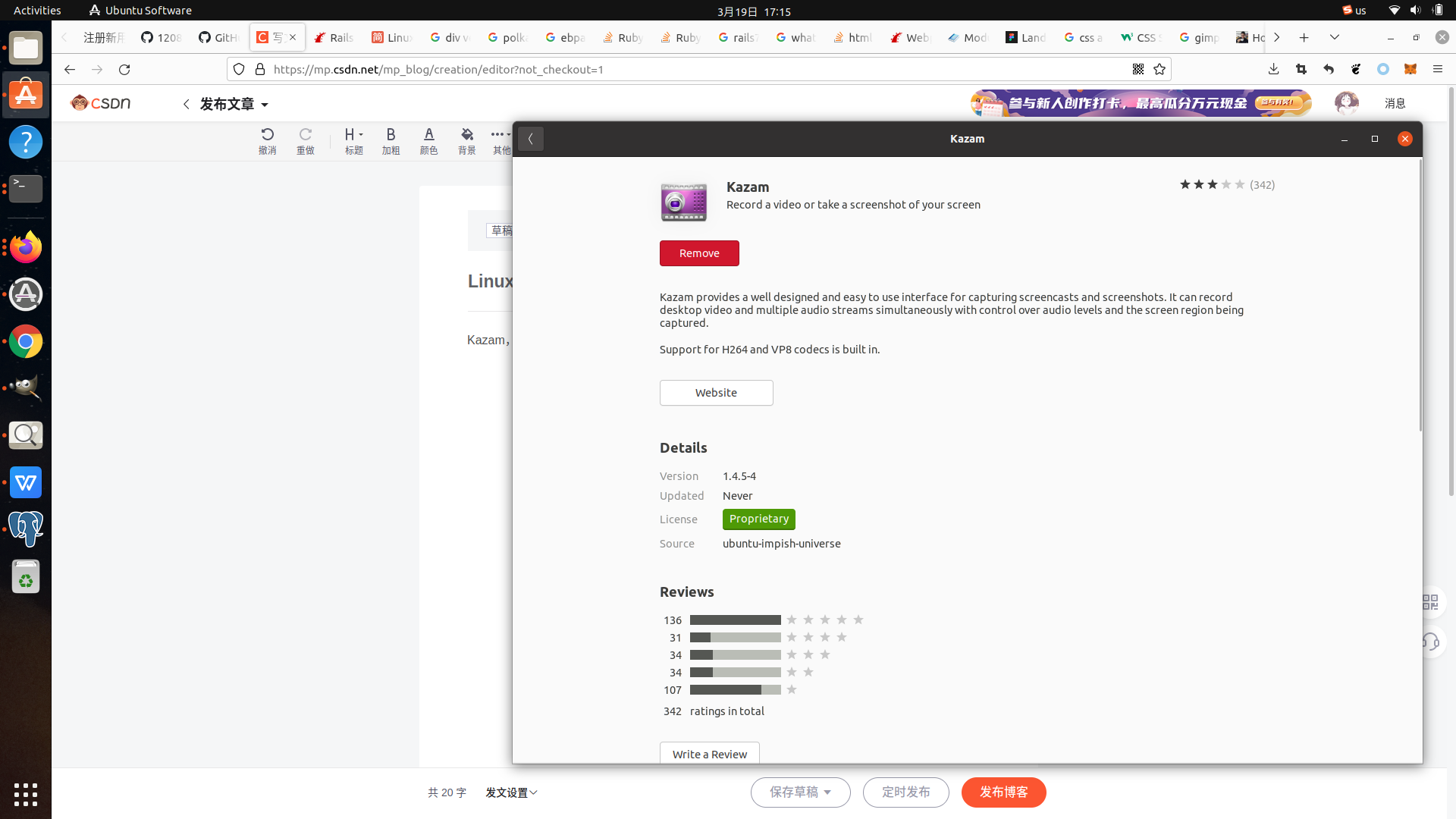
Task: Open Activities overview menu
Action: point(37,11)
